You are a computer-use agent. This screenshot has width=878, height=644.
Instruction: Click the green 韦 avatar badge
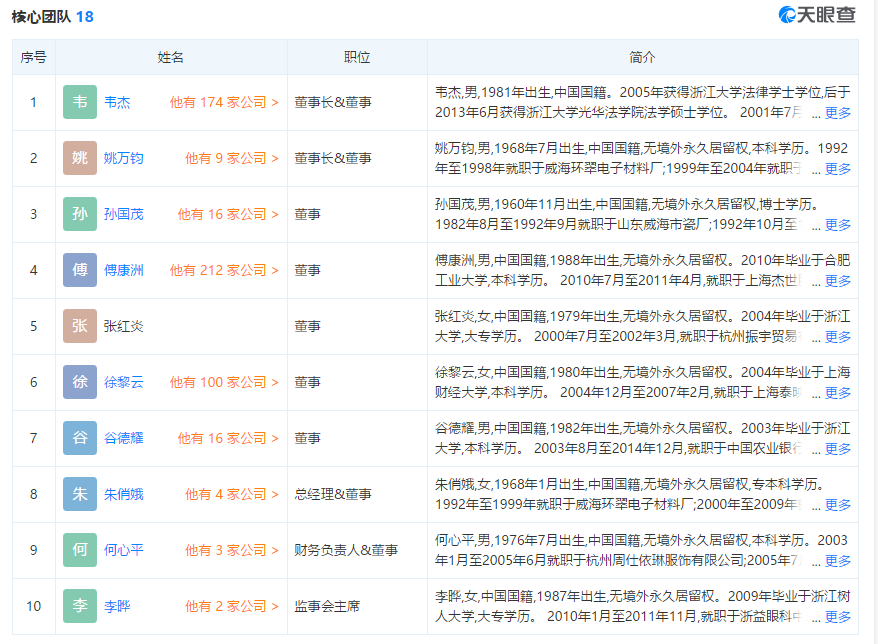click(x=80, y=102)
